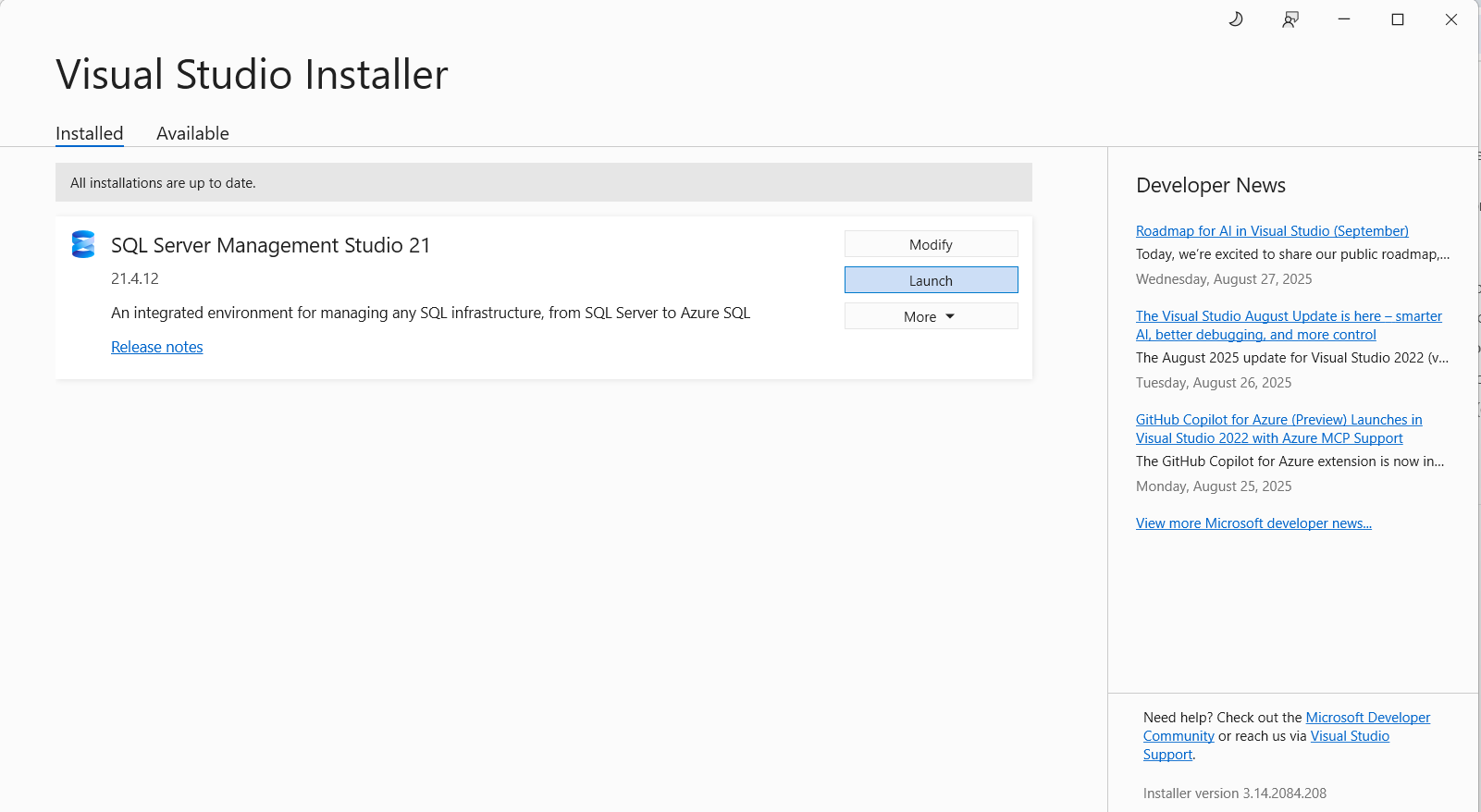Minimize the Visual Studio Installer window

click(x=1344, y=19)
